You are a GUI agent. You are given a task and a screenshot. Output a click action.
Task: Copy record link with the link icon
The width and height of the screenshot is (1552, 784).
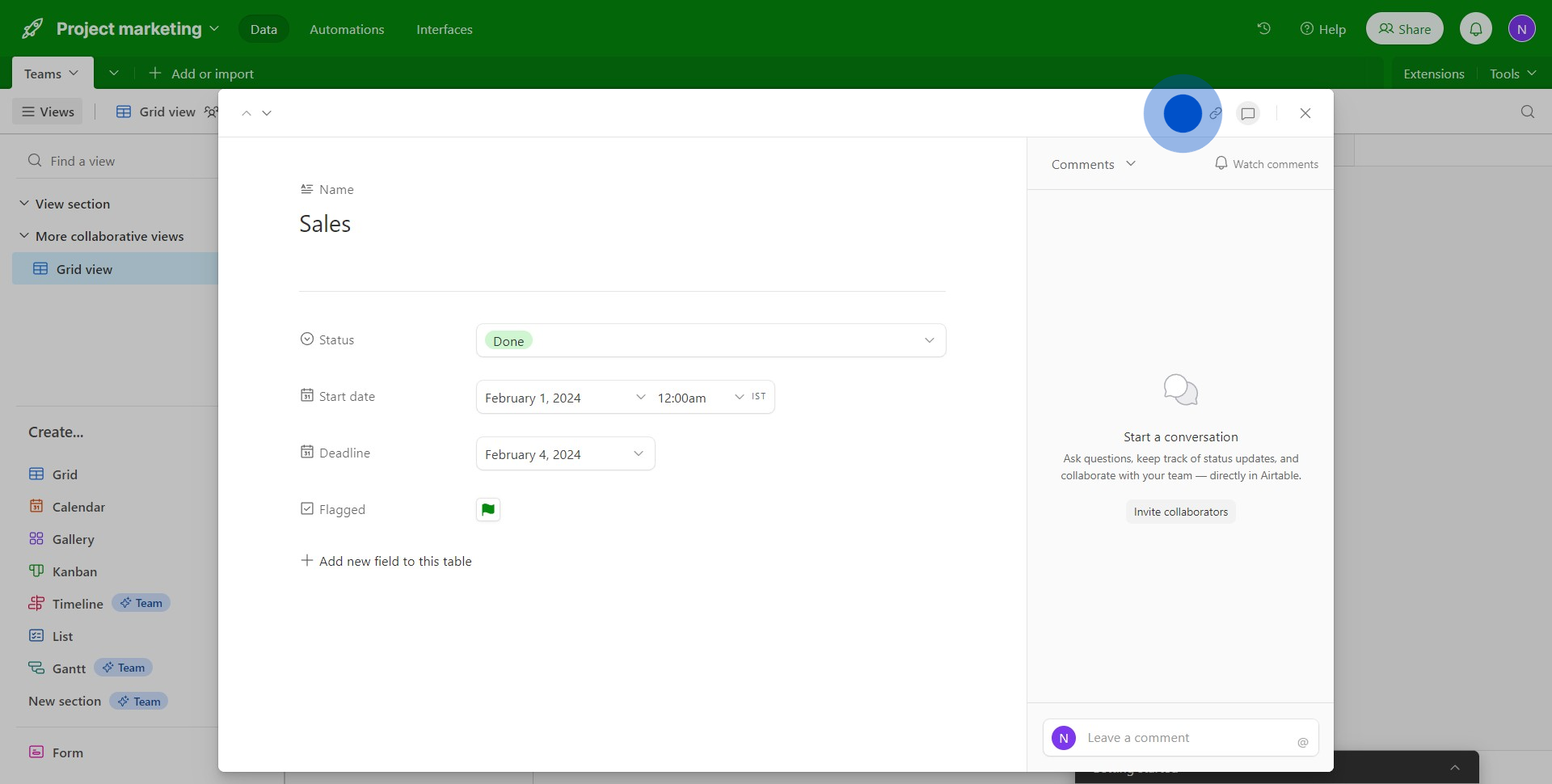tap(1215, 114)
